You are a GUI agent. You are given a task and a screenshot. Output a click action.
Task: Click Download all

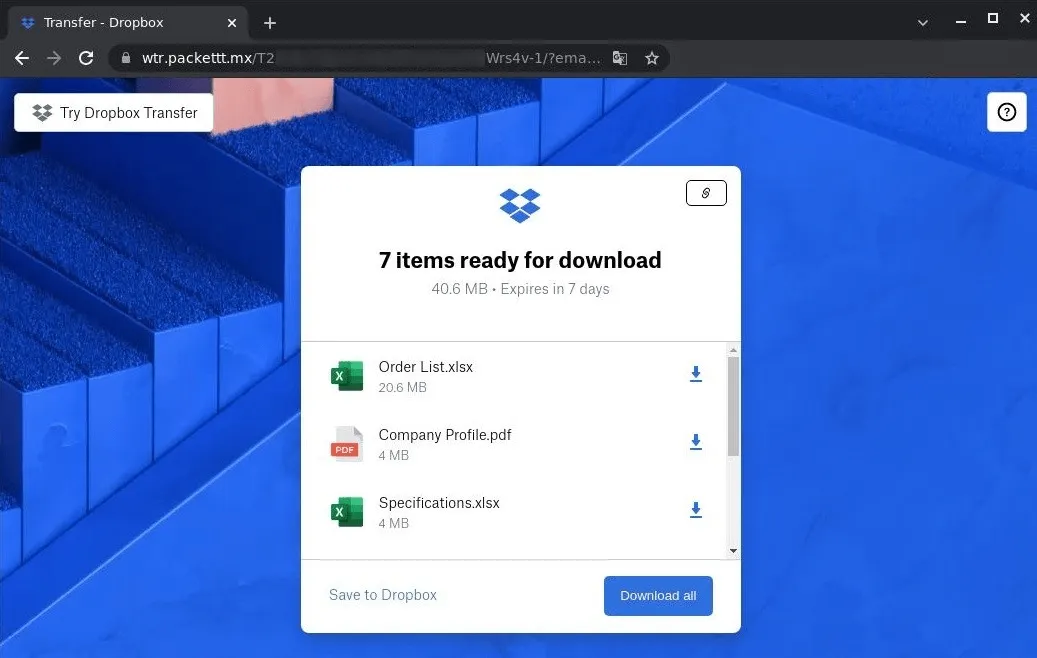click(x=658, y=595)
